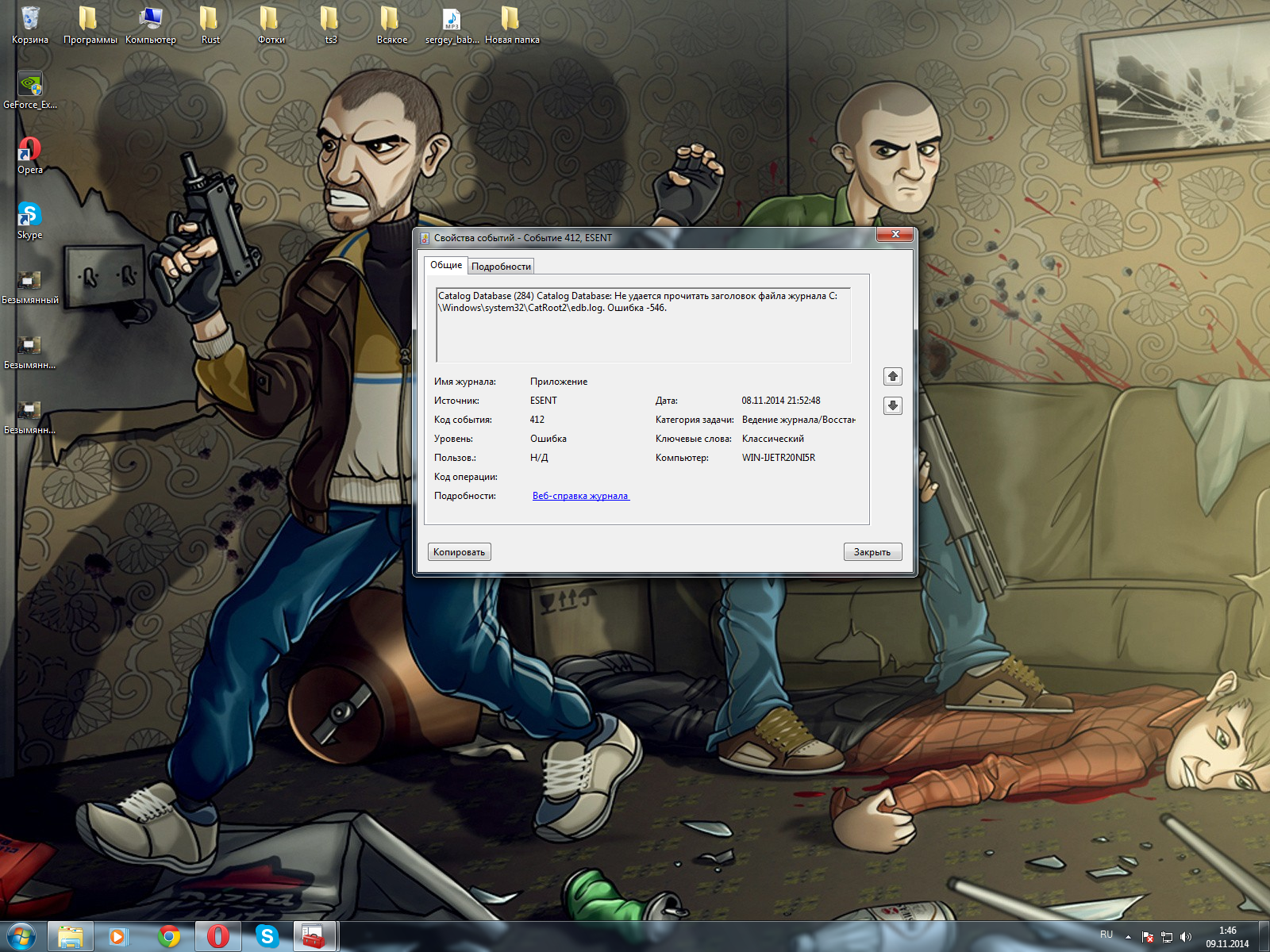Open Windows Explorer from taskbar
This screenshot has height=952, width=1270.
[x=71, y=936]
